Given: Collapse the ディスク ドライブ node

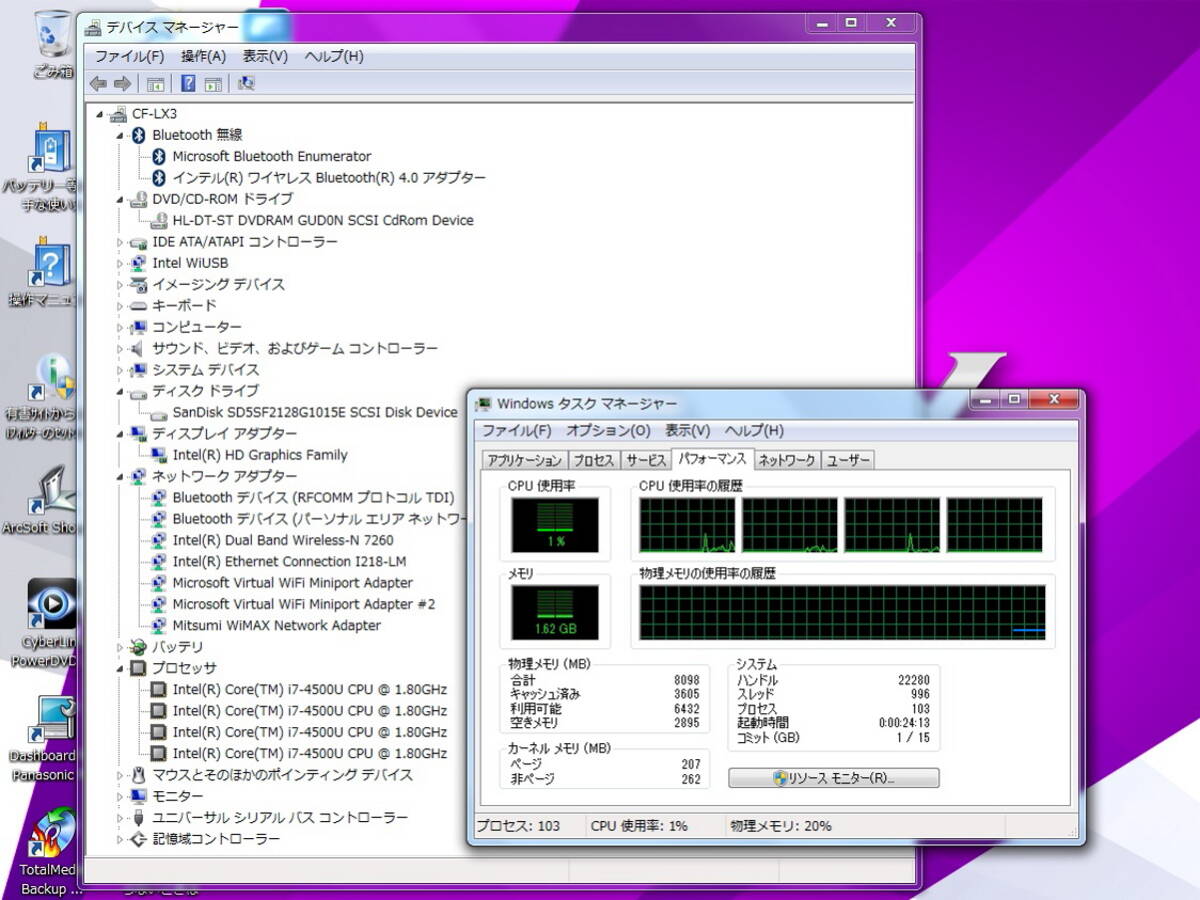Looking at the screenshot, I should pyautogui.click(x=120, y=391).
